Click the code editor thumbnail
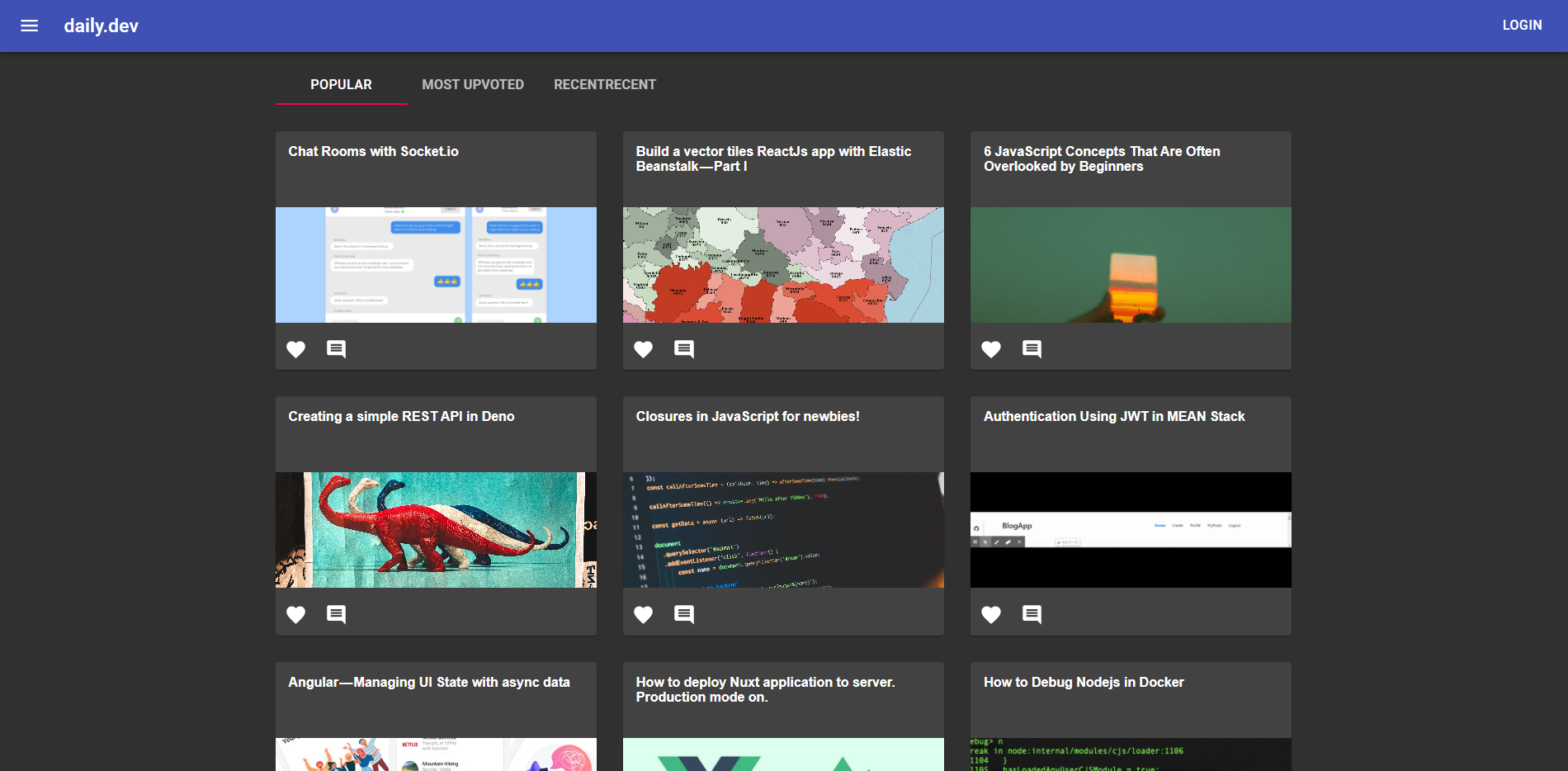The image size is (1568, 771). point(783,530)
